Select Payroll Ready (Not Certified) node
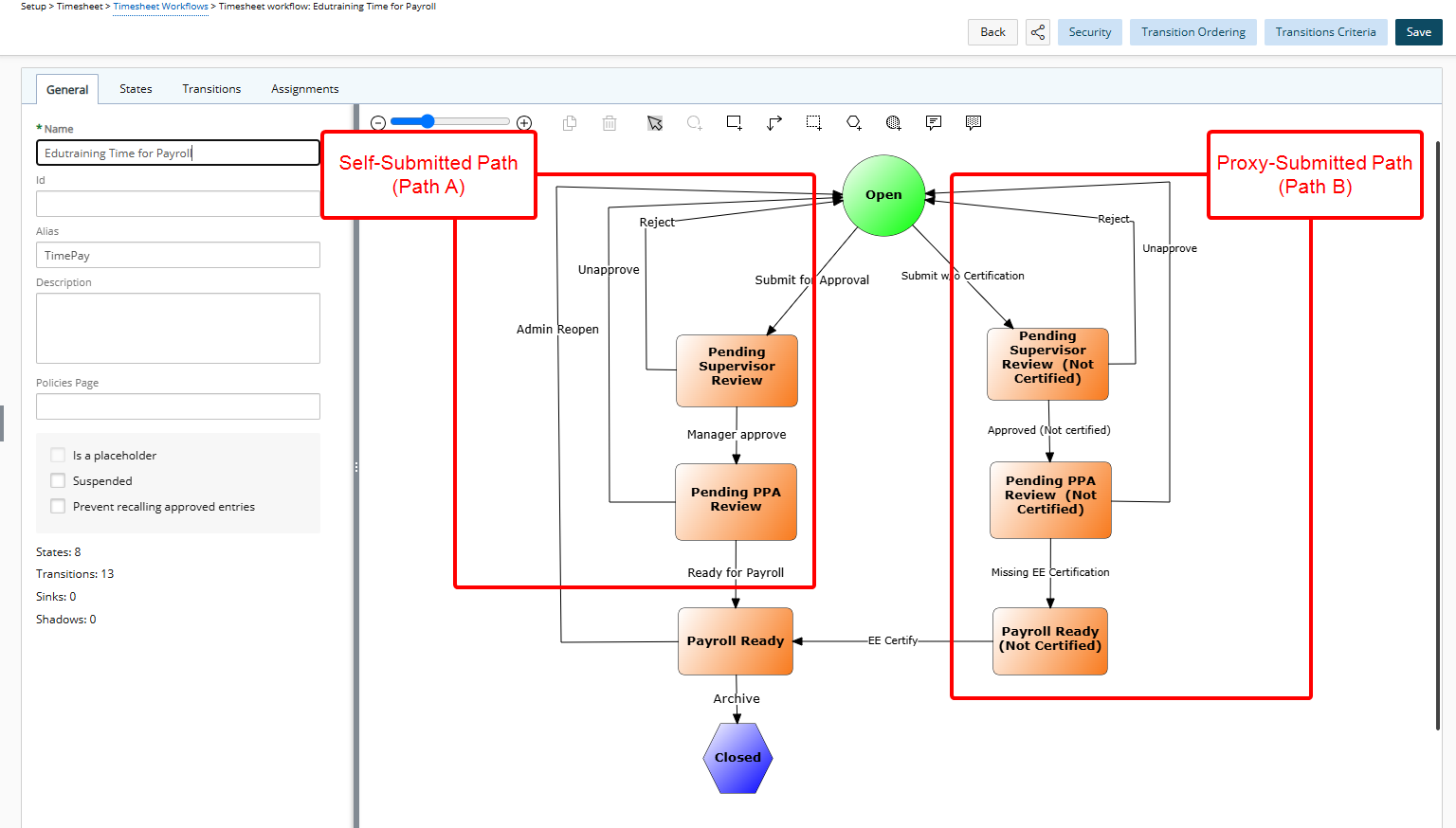 click(x=1050, y=641)
